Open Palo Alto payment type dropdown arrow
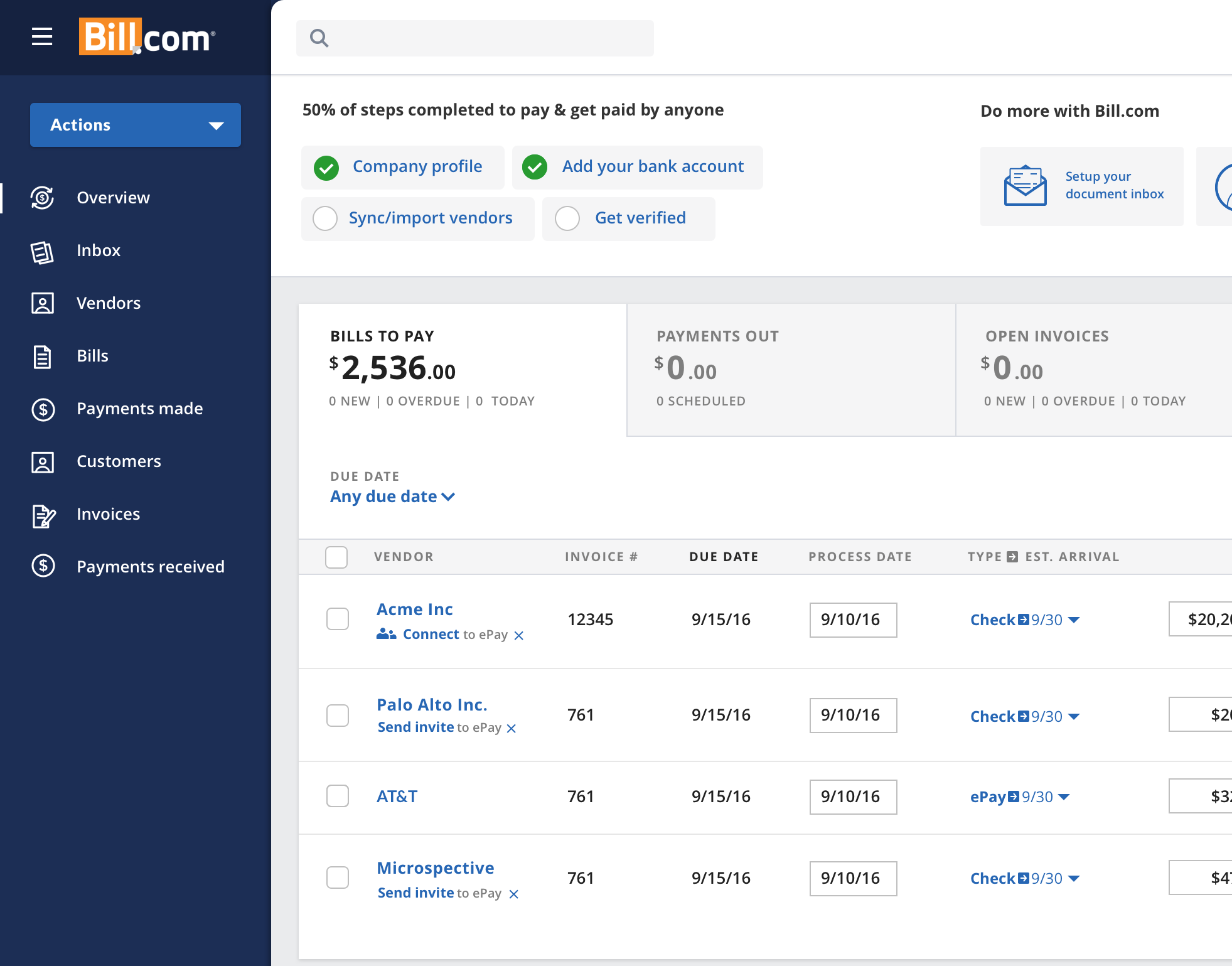 point(1074,717)
